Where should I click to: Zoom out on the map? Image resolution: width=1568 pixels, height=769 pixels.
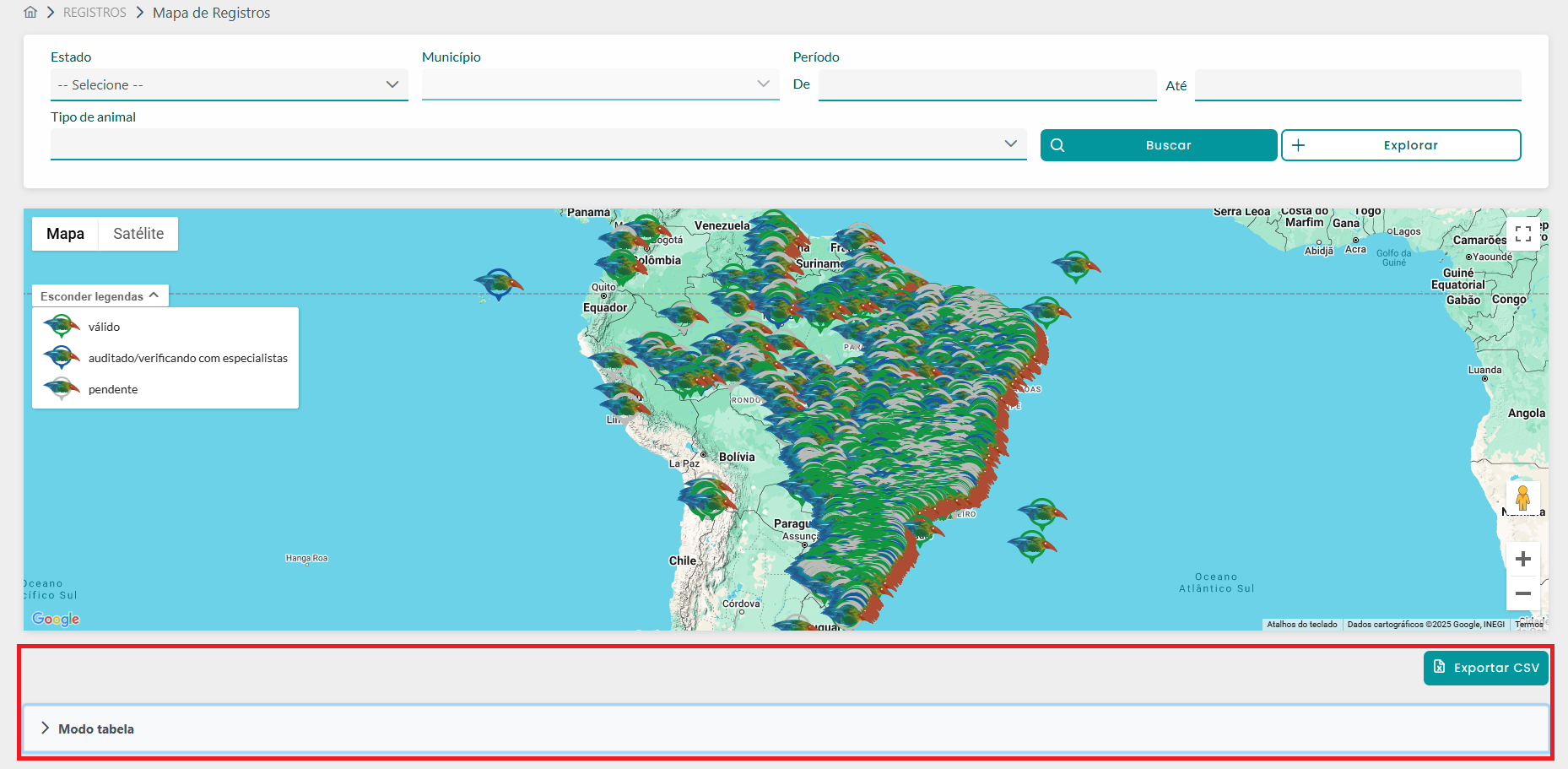pos(1522,593)
